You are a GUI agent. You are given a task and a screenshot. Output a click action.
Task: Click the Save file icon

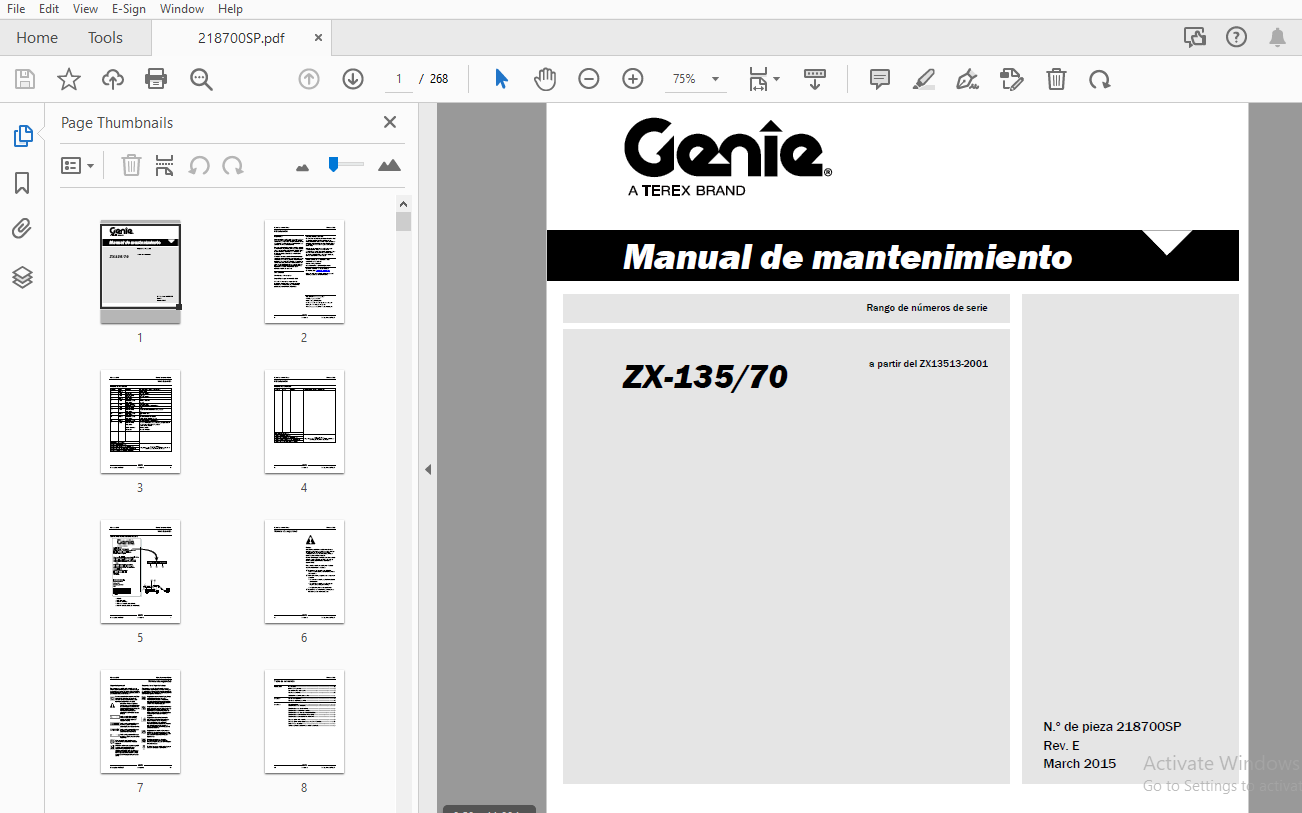[25, 79]
